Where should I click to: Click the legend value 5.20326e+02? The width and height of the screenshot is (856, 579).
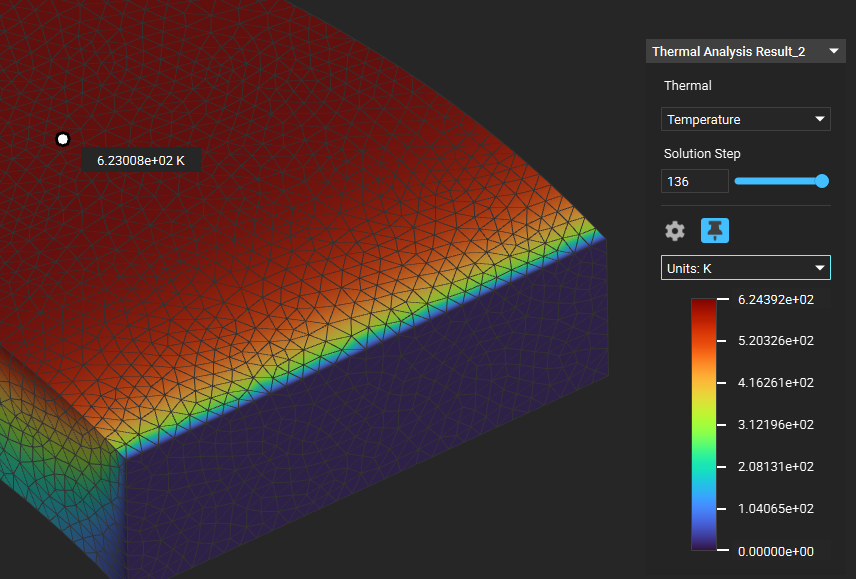pos(776,341)
